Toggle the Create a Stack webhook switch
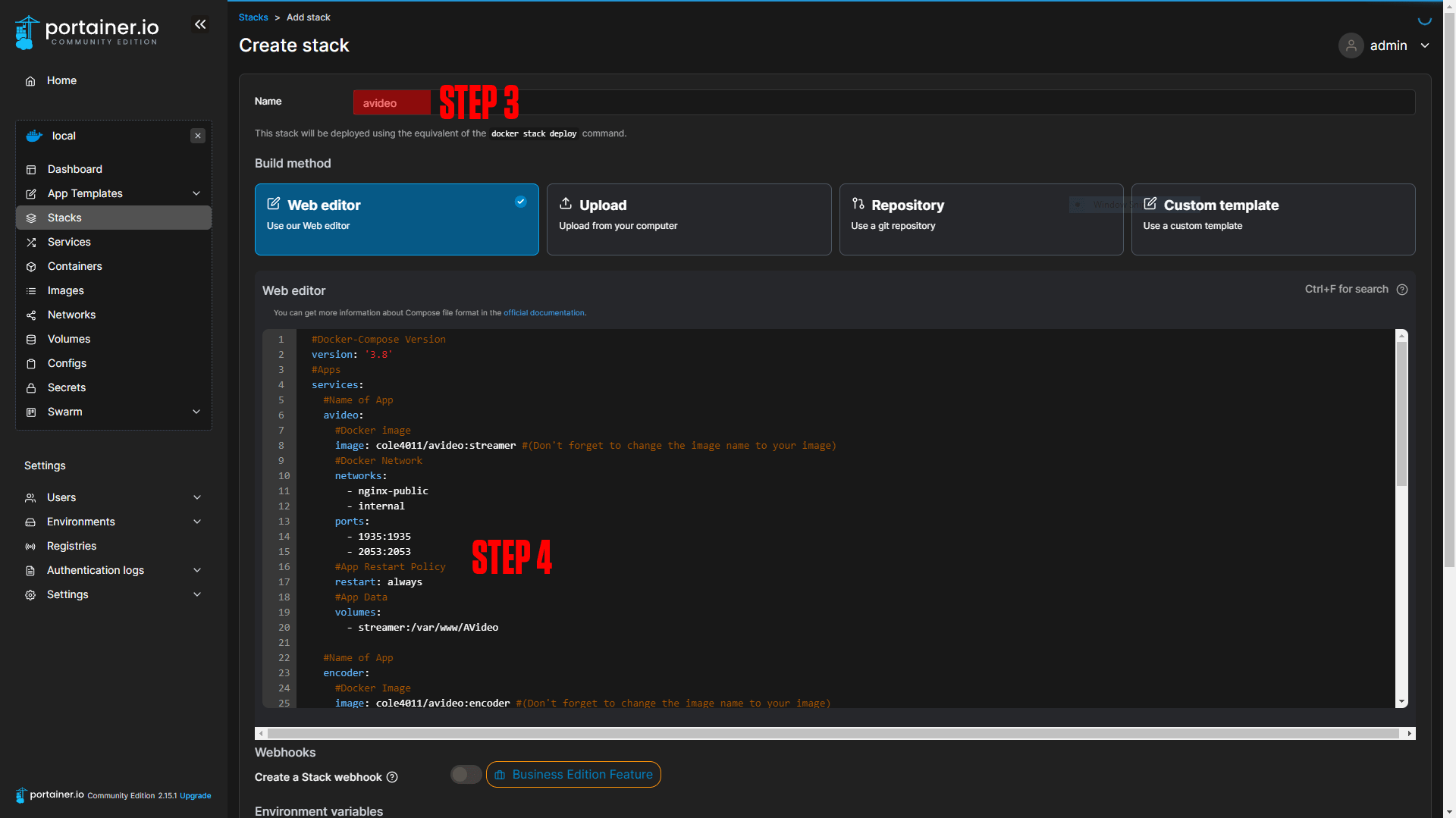Screen dimensions: 1456x818 [466, 775]
